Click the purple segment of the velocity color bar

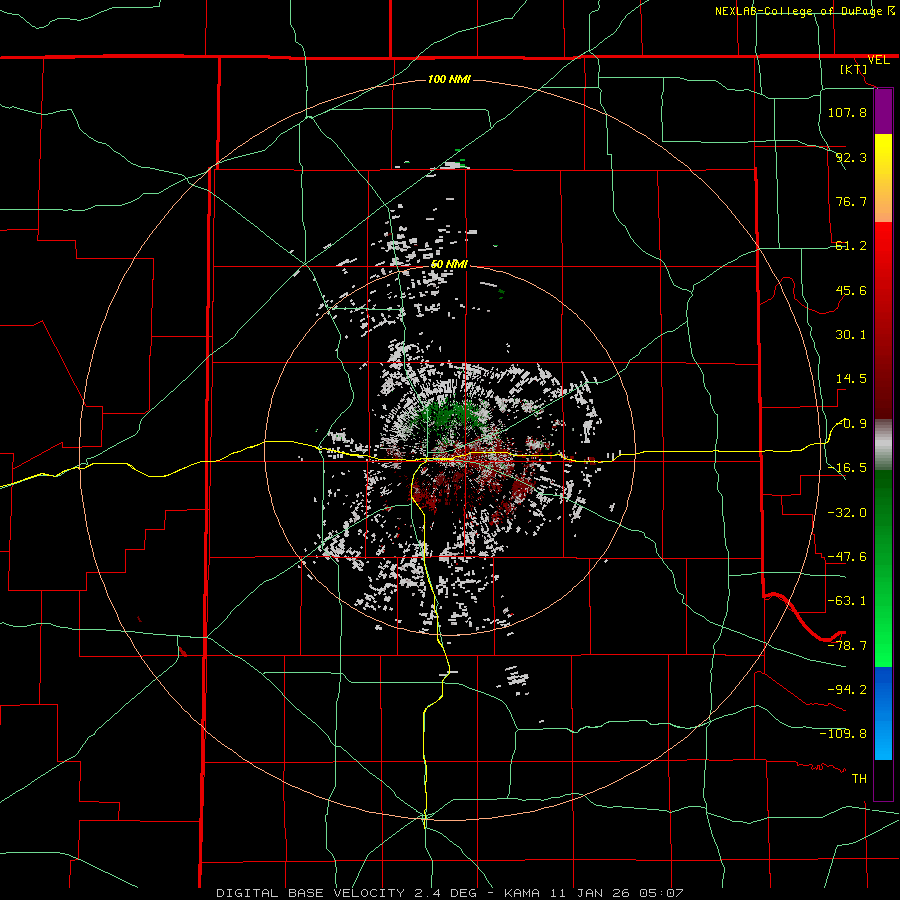883,112
